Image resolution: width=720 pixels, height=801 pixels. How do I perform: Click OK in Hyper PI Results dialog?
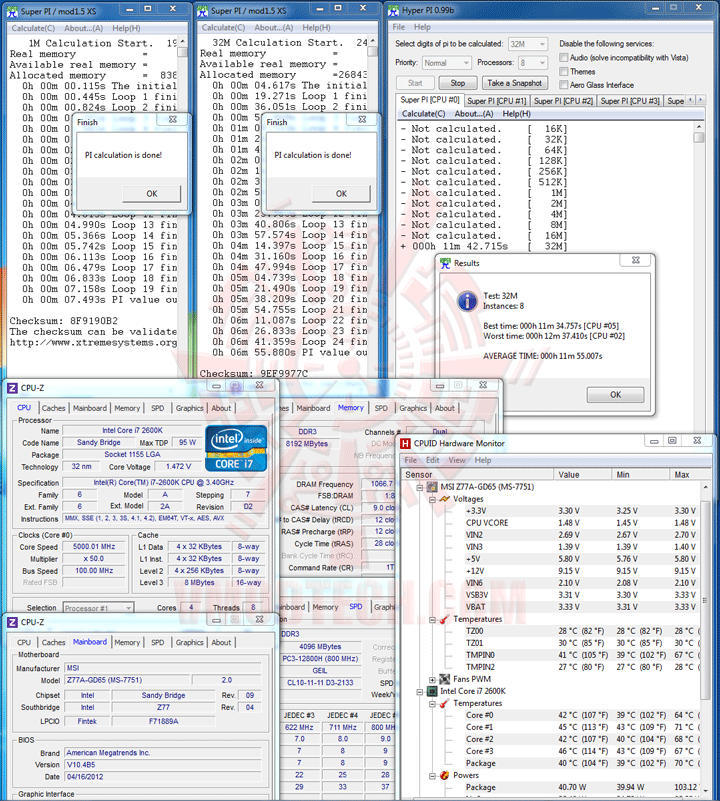[x=615, y=394]
